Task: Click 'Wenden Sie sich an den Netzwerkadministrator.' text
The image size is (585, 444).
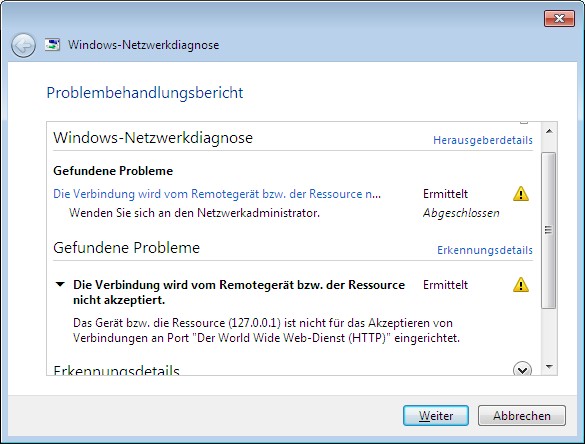Action: click(194, 213)
